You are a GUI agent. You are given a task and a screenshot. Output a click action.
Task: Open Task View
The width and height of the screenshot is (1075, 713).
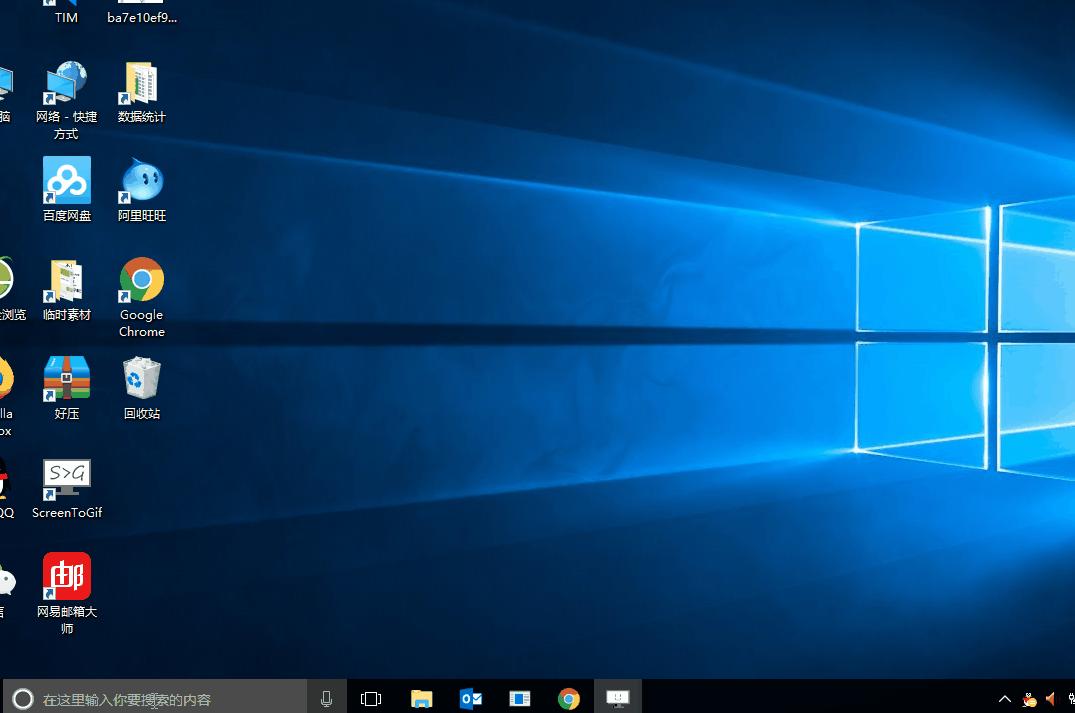tap(371, 697)
